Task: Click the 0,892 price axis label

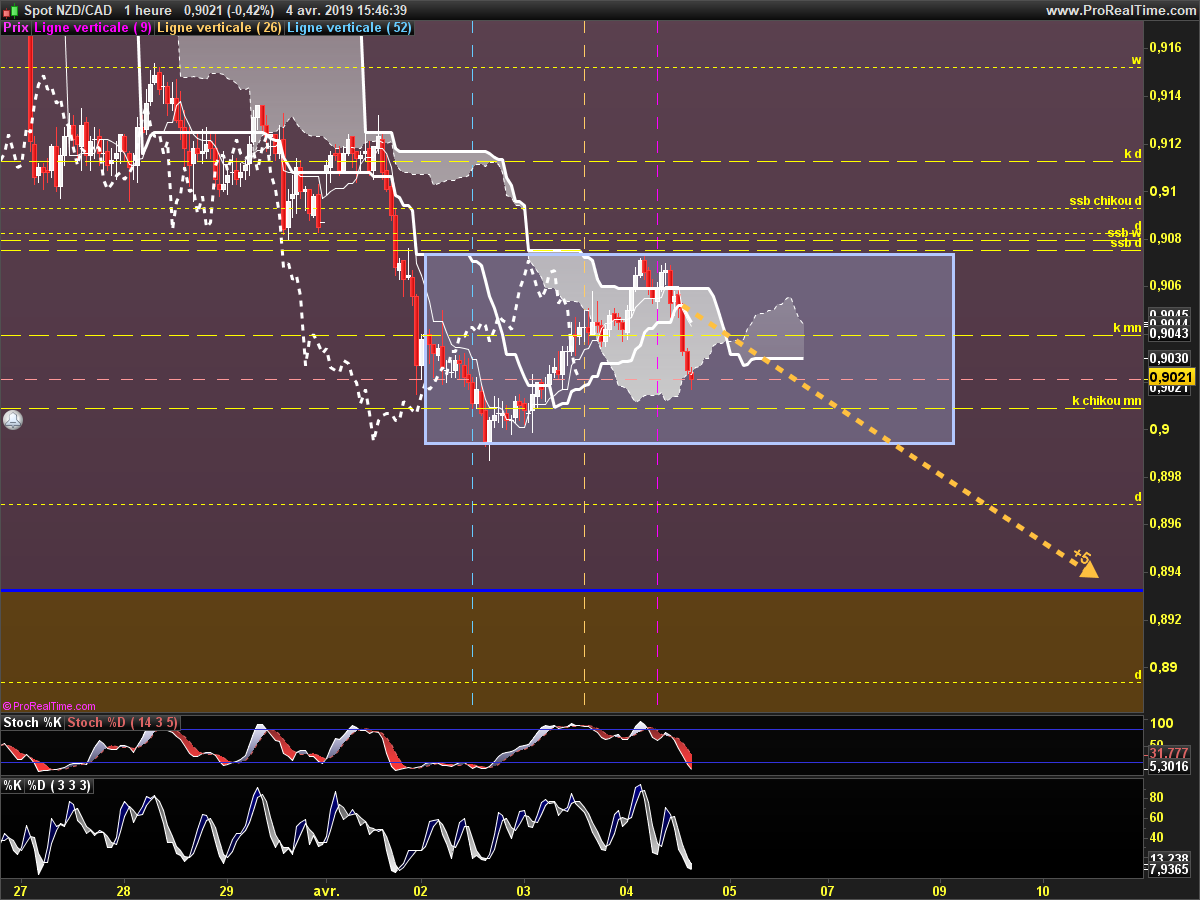Action: (1165, 619)
